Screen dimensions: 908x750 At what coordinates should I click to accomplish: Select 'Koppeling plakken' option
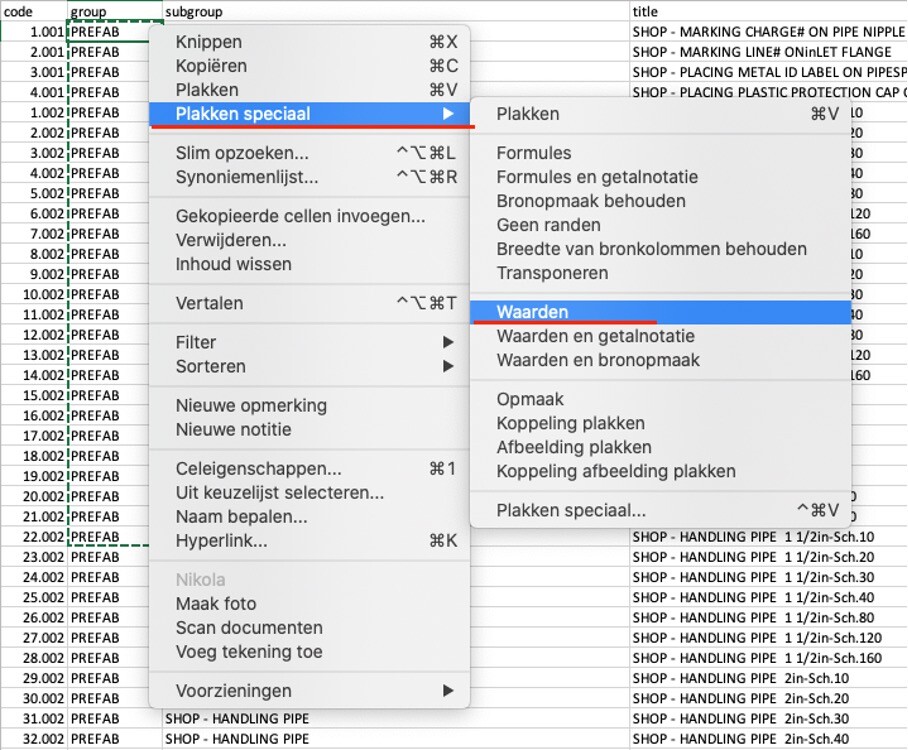coord(570,423)
